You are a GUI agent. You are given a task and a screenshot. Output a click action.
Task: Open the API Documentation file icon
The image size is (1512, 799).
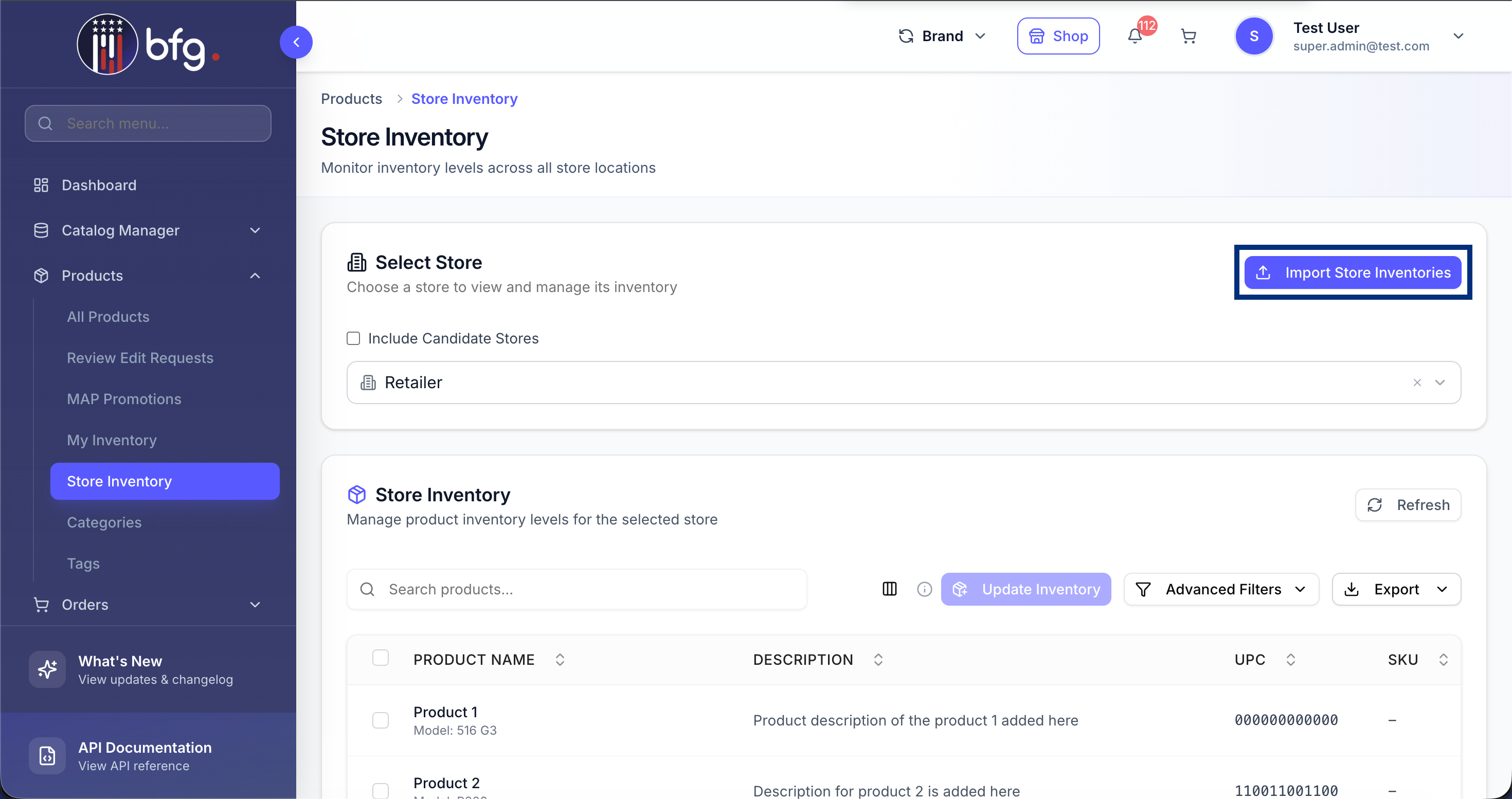click(47, 756)
